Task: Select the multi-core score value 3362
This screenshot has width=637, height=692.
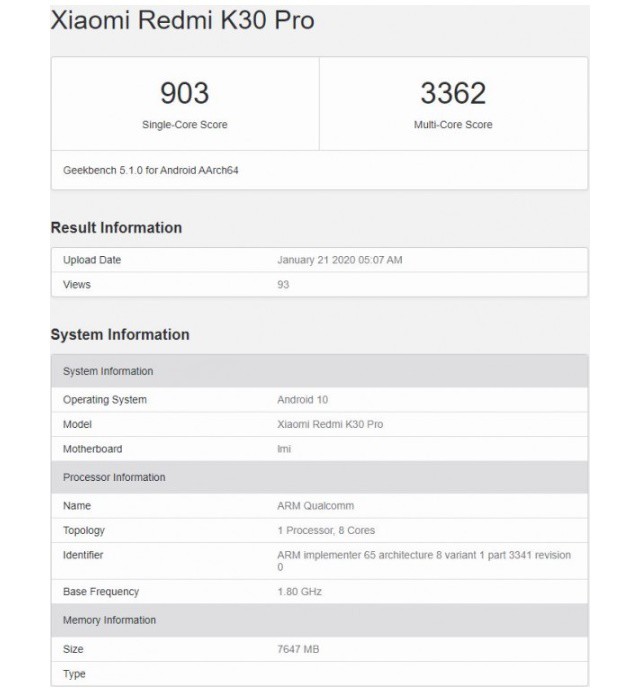Action: tap(453, 93)
